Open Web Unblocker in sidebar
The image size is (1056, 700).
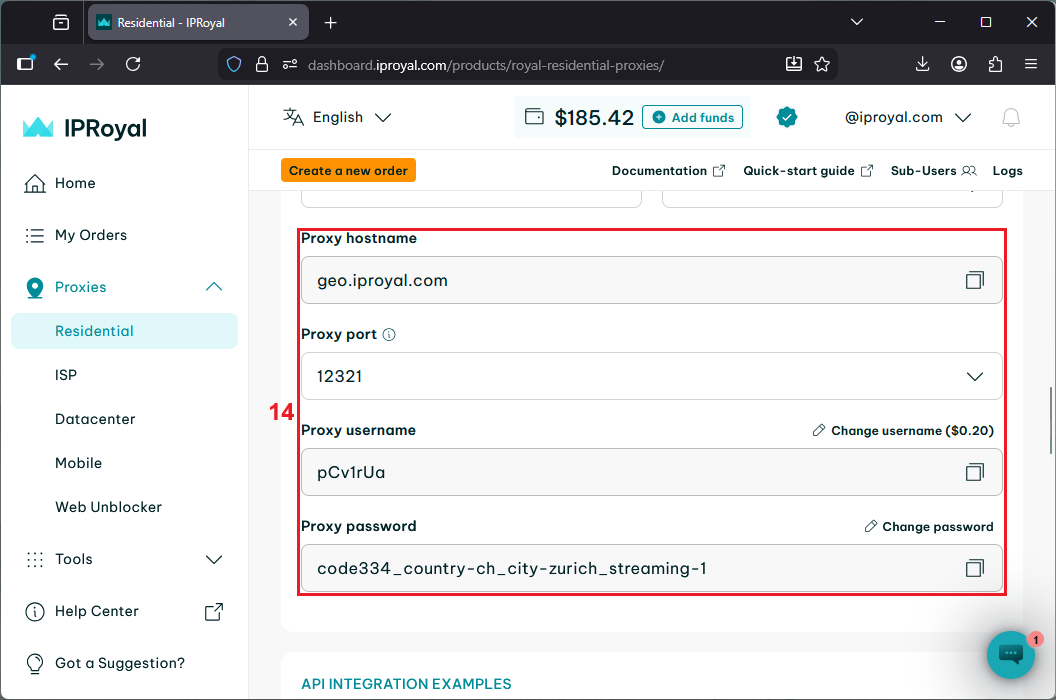(x=108, y=507)
